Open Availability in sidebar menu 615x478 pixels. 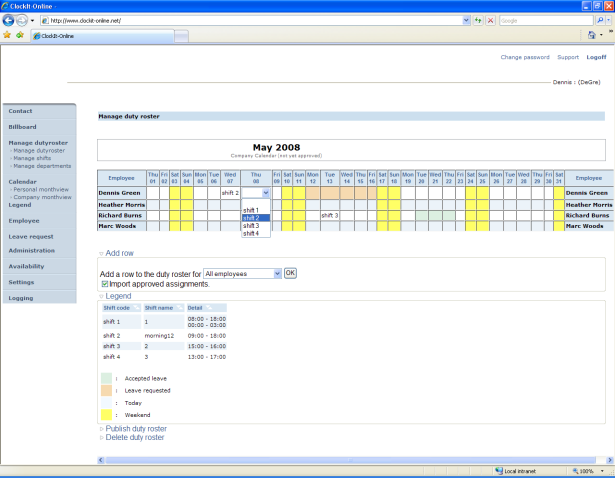[x=27, y=267]
